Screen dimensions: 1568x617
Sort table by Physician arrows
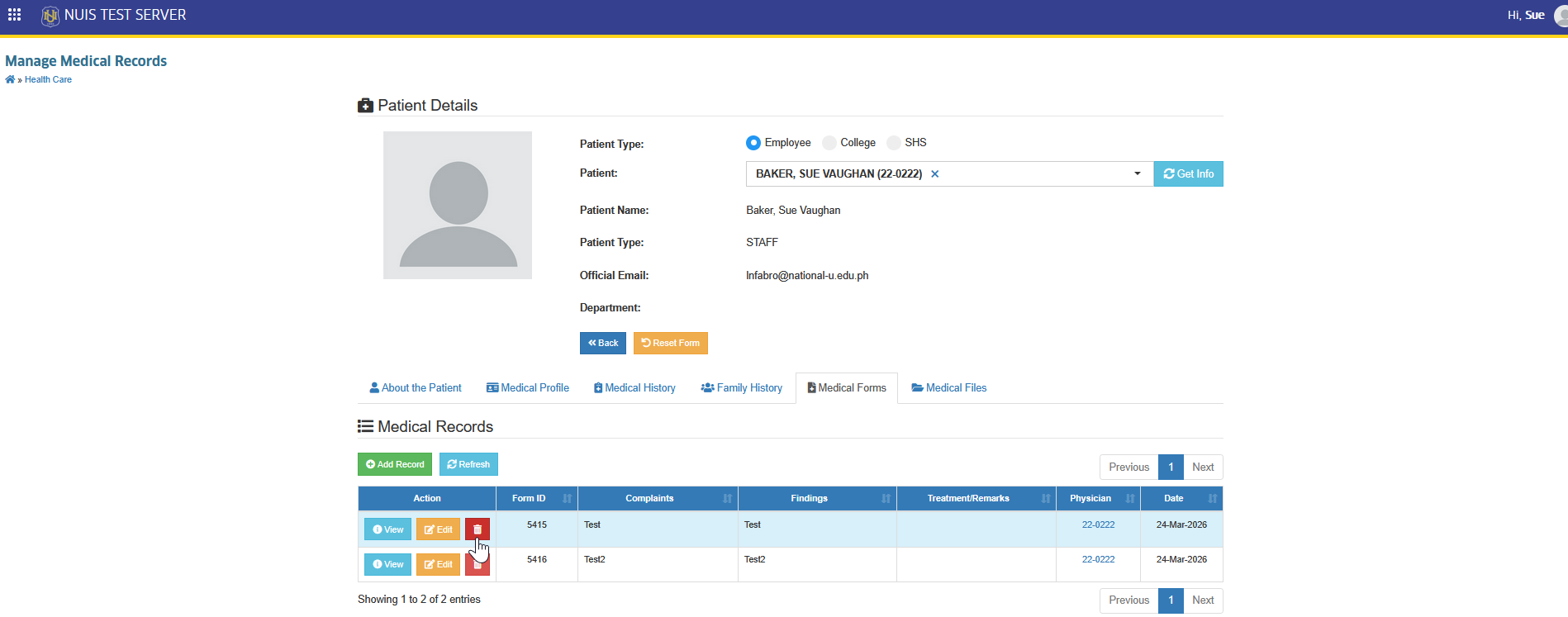tap(1130, 499)
